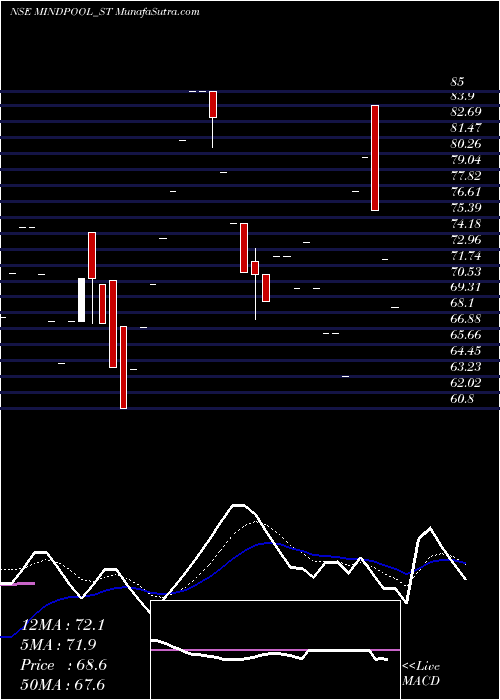The image size is (500, 700).
Task: Click the 71.74 price axis label
Action: click(467, 256)
